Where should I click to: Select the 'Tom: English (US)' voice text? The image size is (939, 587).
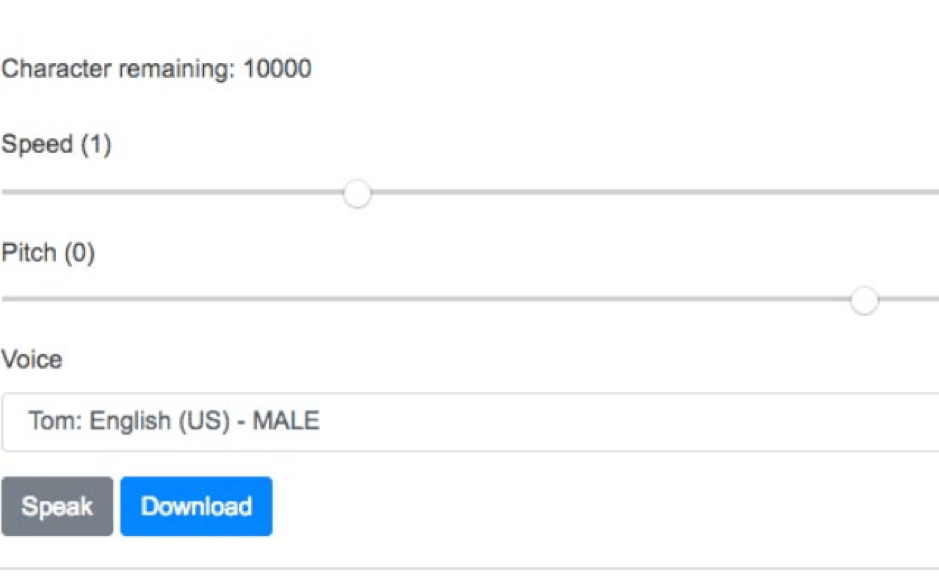click(129, 421)
